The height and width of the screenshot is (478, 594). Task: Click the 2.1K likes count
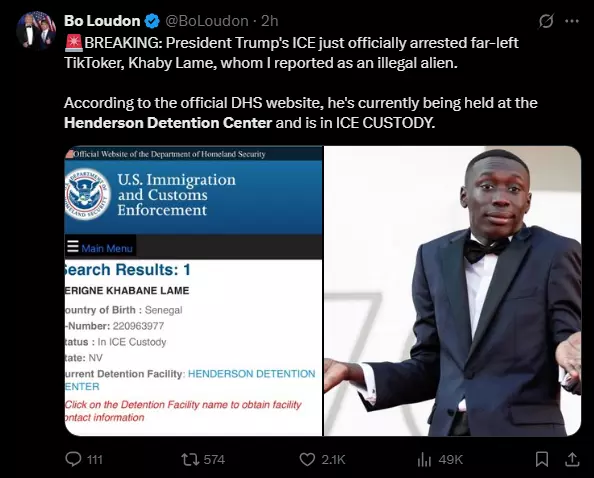pos(333,460)
